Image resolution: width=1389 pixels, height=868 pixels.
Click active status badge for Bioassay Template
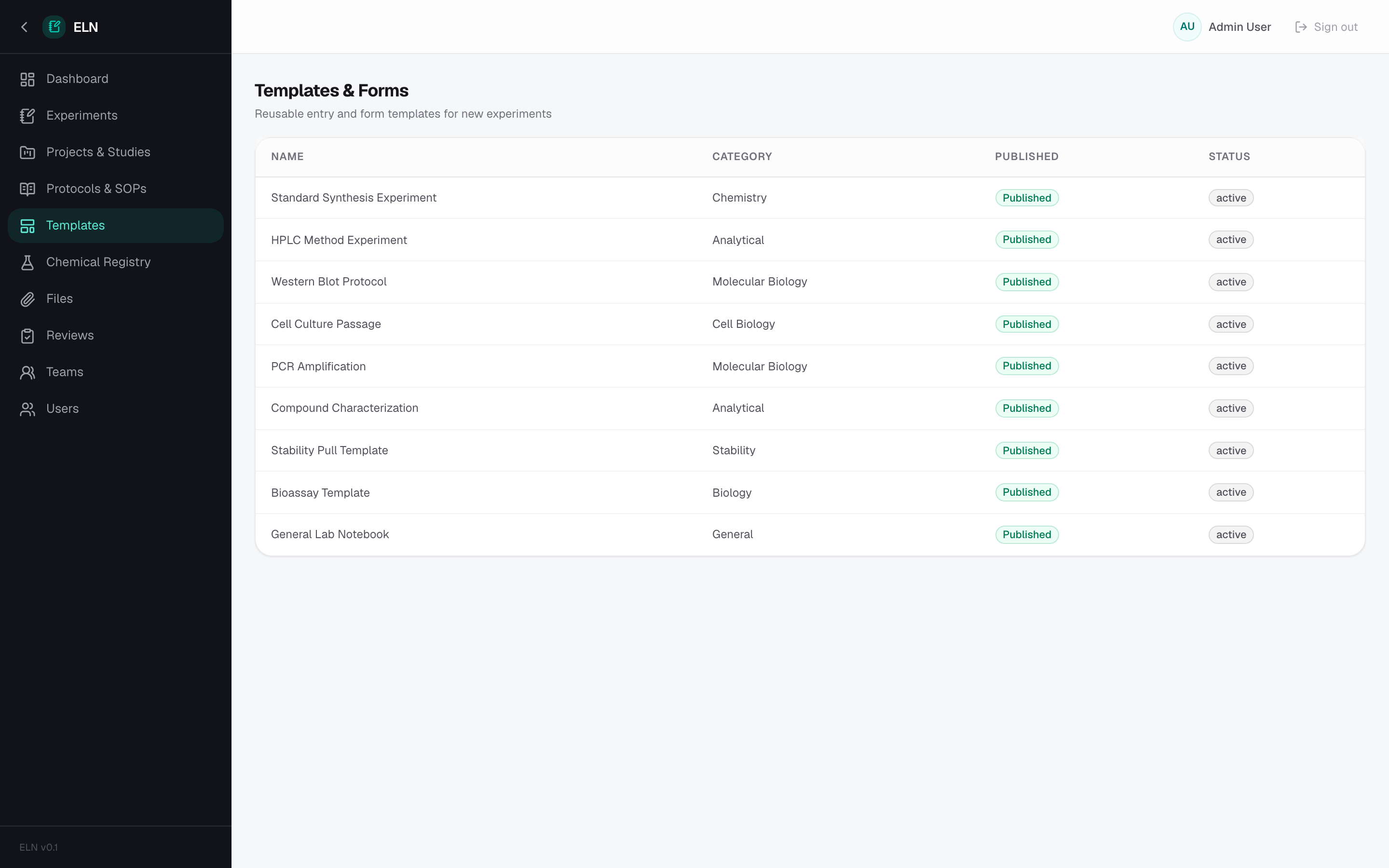(x=1231, y=492)
